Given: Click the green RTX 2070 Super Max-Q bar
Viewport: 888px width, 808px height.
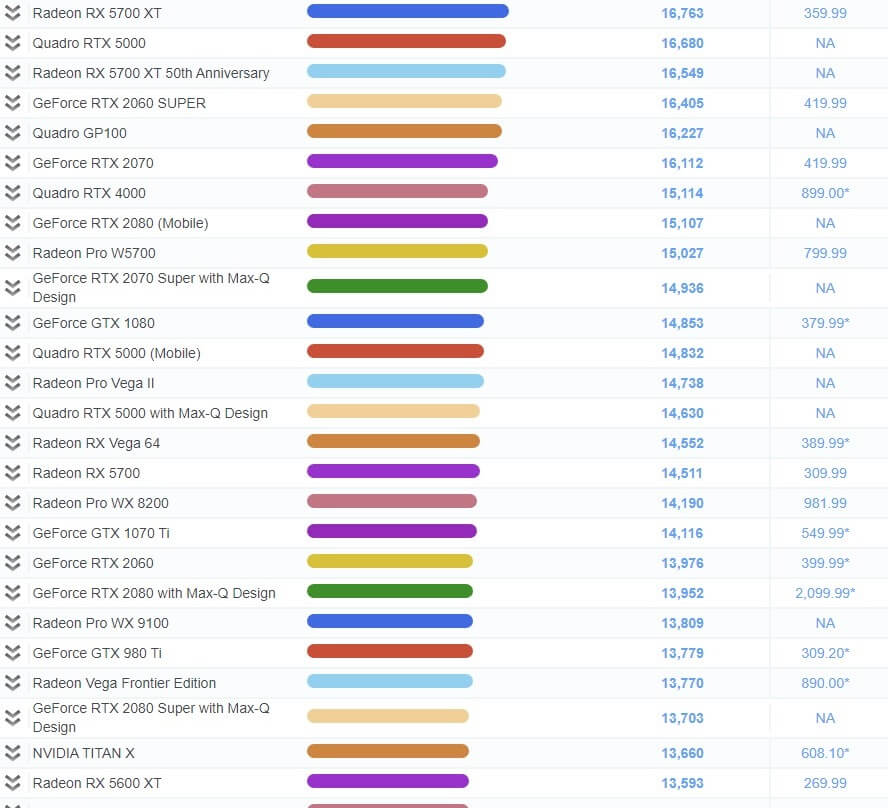Looking at the screenshot, I should pyautogui.click(x=397, y=286).
